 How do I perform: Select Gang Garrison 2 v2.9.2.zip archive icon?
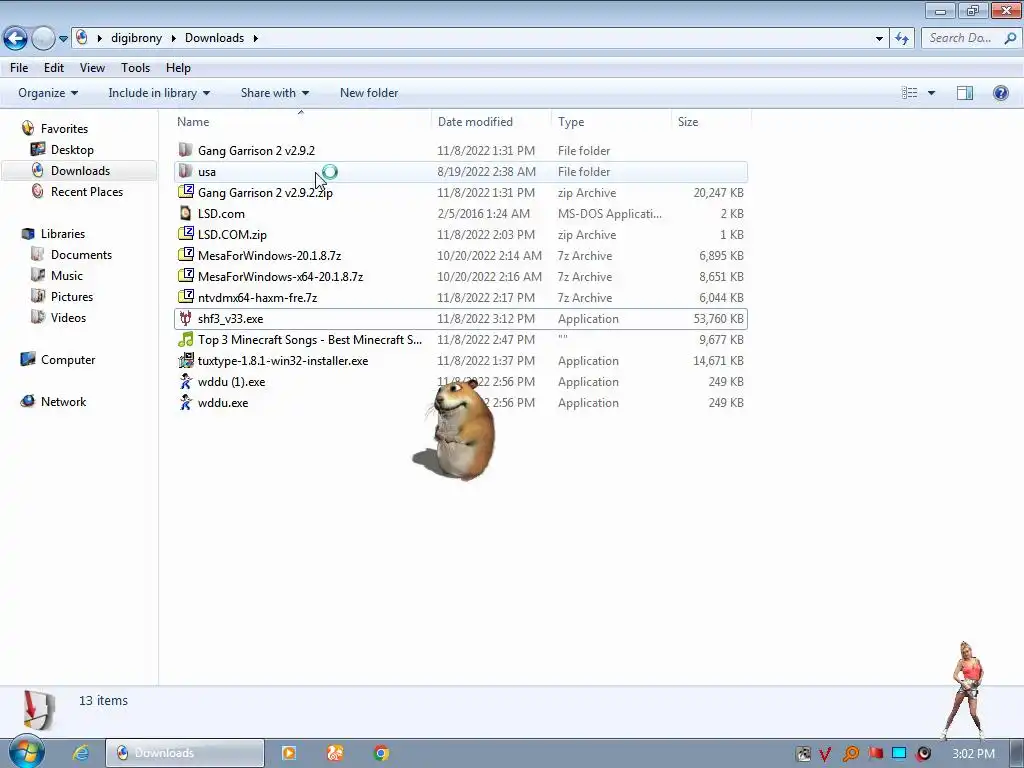pyautogui.click(x=186, y=192)
